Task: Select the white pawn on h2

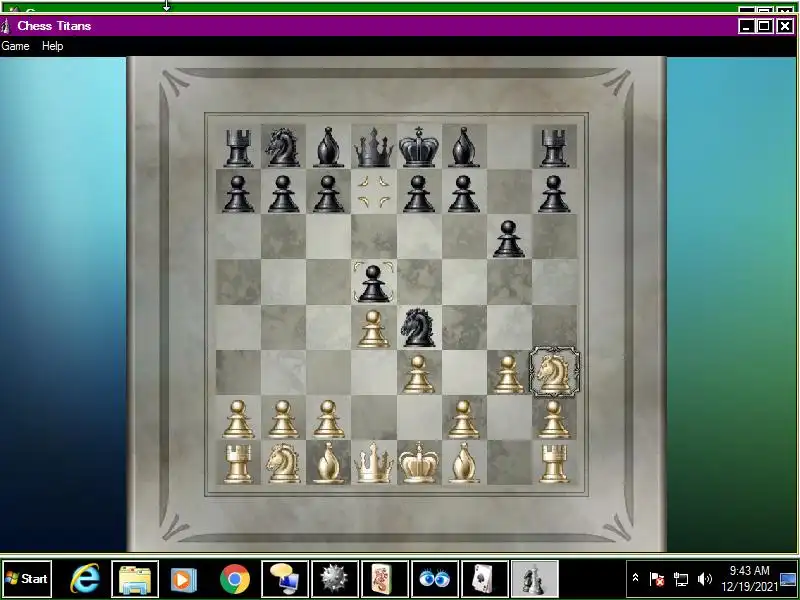Action: point(554,419)
